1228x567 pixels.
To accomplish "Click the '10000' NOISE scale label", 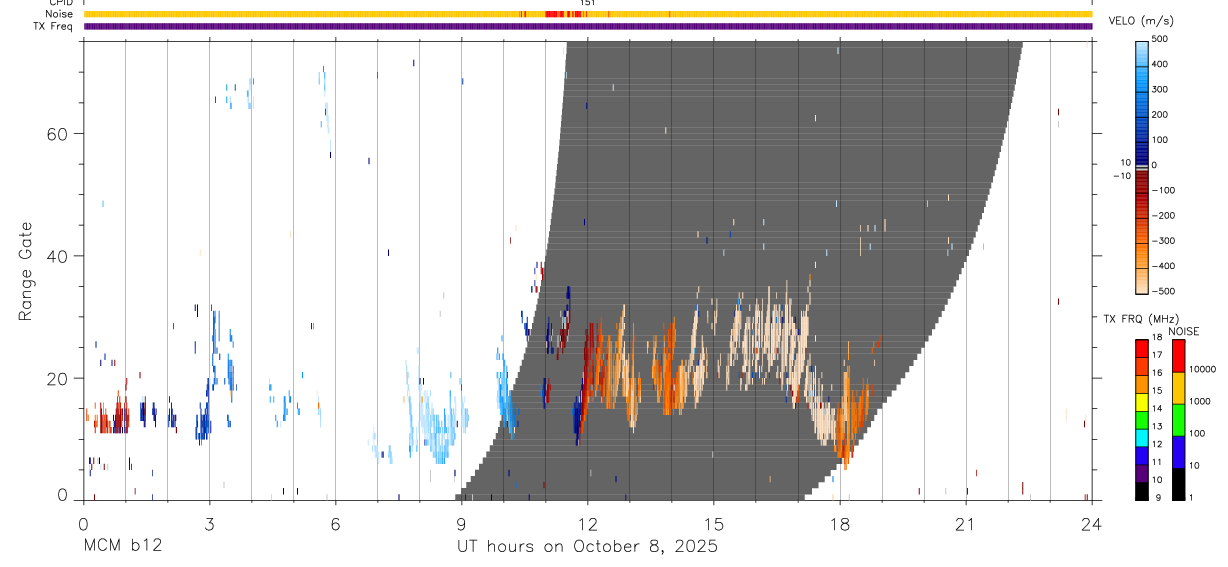I will (1205, 370).
